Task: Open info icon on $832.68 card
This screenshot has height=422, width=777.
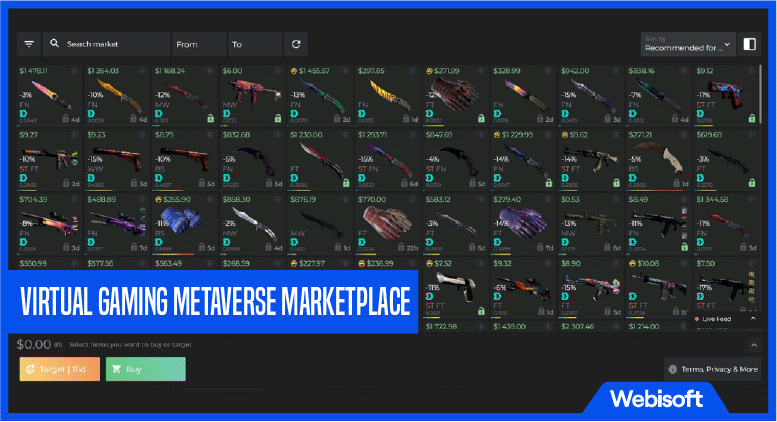Action: (x=278, y=135)
